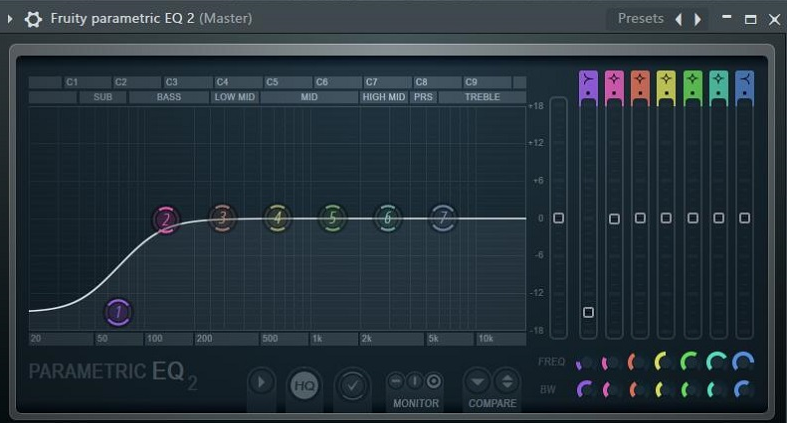Click purple band 1 FREQ knob

click(585, 363)
